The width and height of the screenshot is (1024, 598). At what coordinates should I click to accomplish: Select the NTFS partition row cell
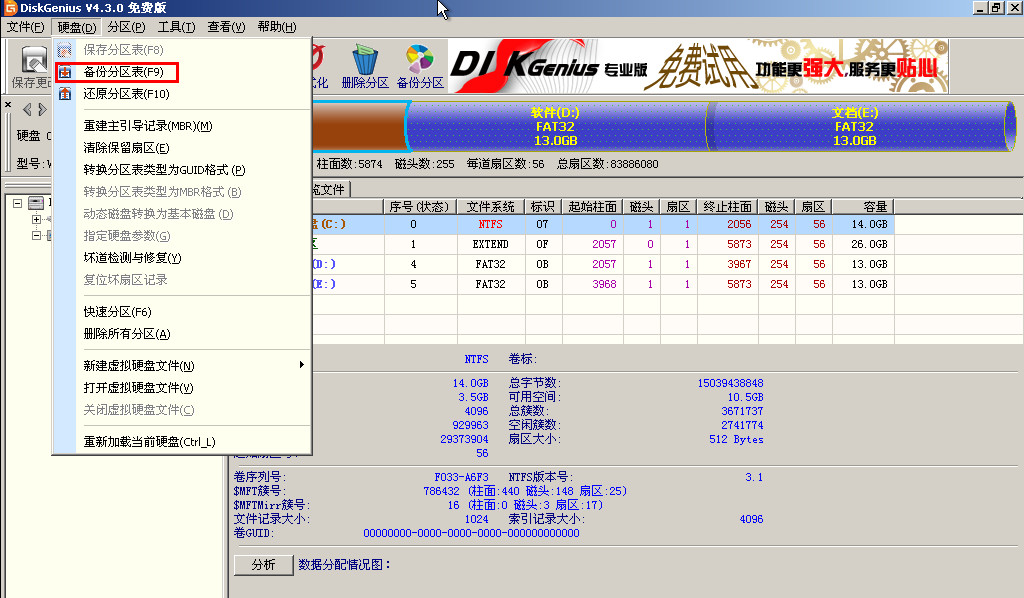(490, 225)
